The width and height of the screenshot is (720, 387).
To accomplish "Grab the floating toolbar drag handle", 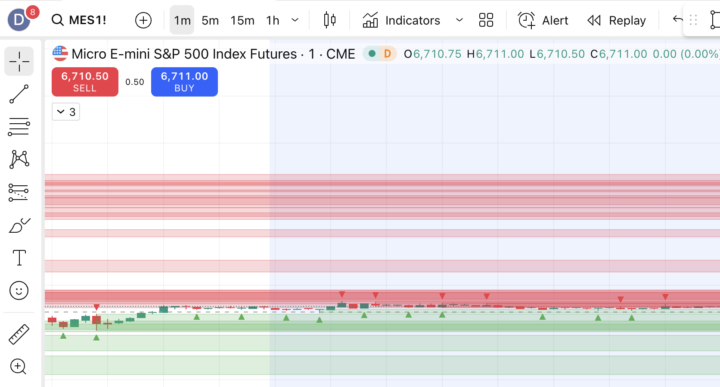I will 693,20.
